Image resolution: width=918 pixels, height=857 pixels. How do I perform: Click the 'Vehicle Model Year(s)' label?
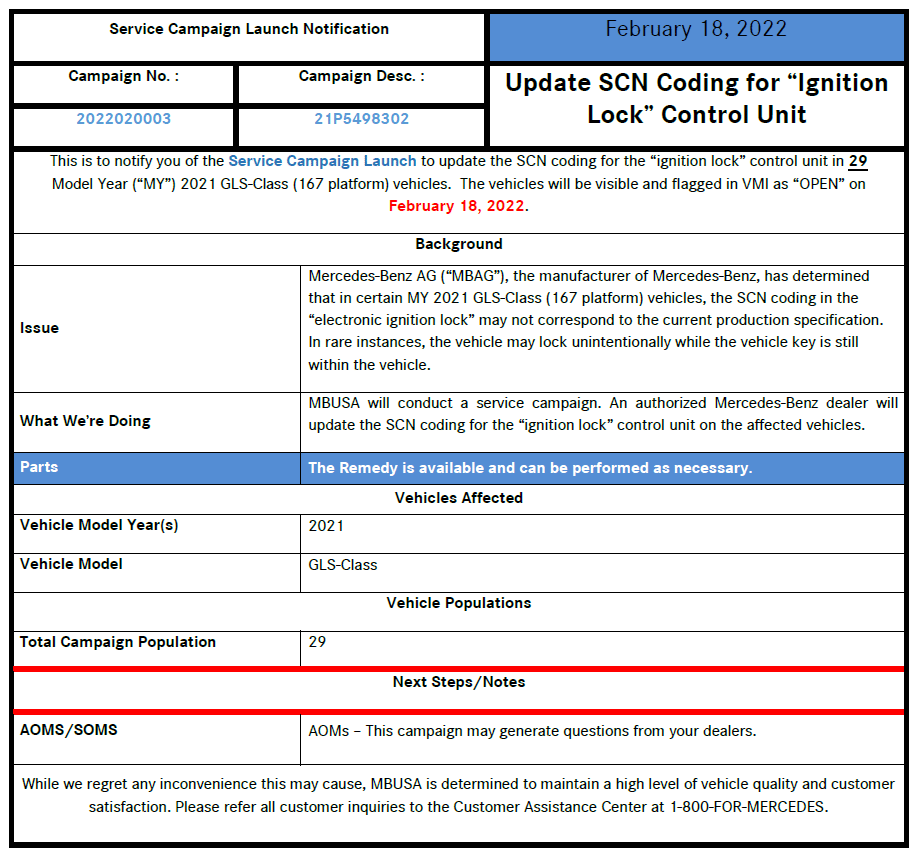tap(99, 525)
